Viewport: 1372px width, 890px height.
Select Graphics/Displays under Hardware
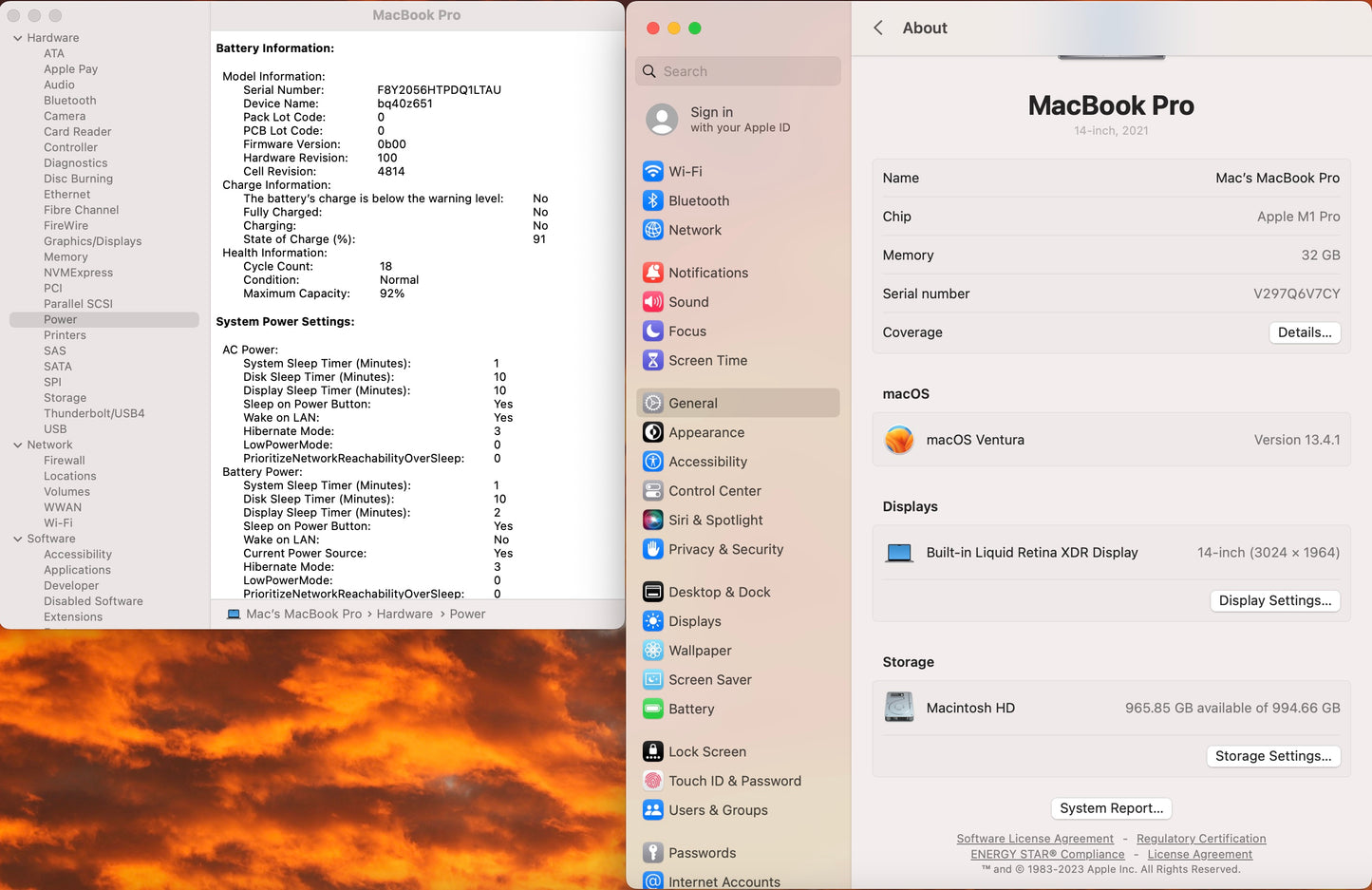tap(92, 241)
